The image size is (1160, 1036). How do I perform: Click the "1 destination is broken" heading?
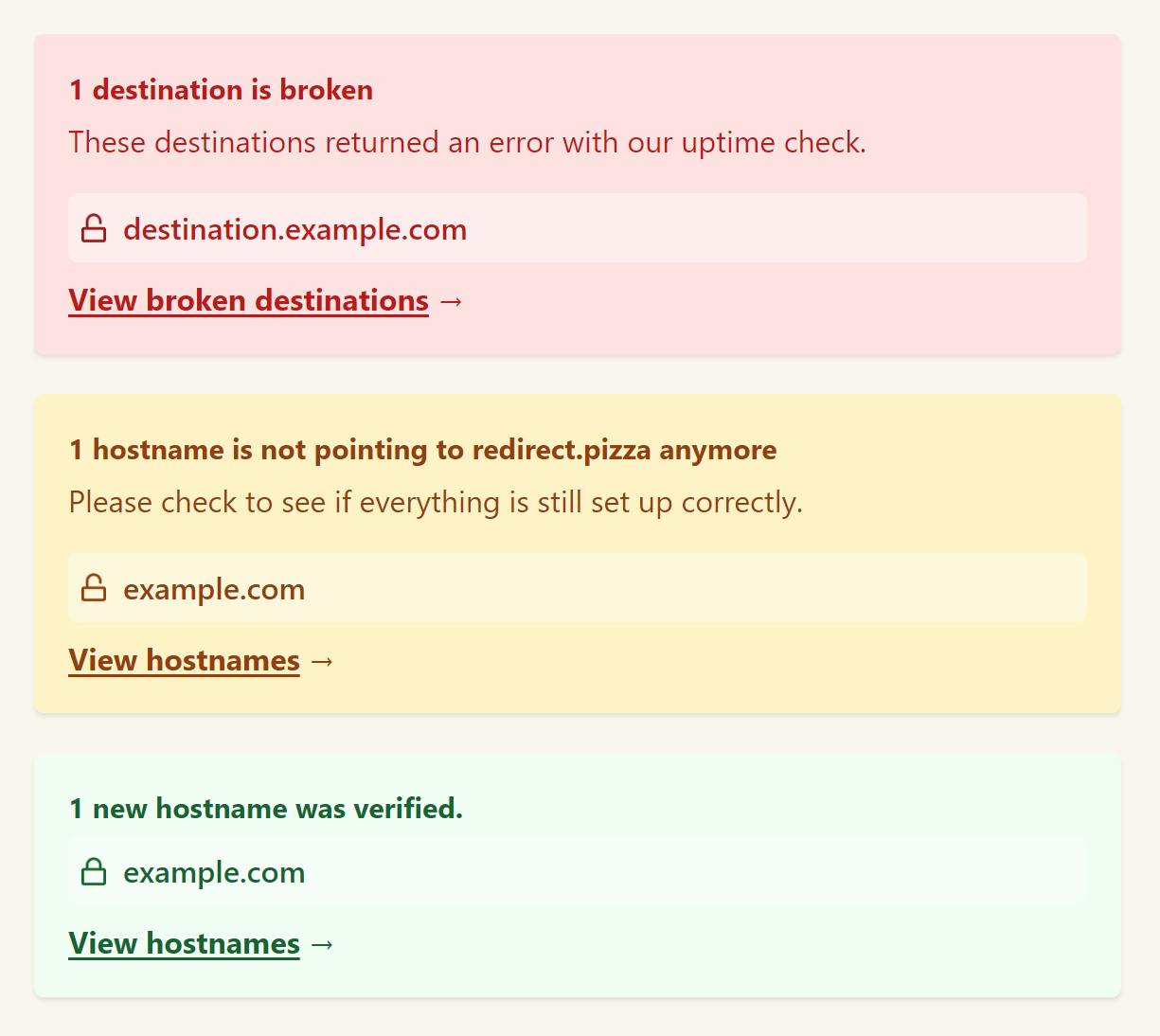221,90
